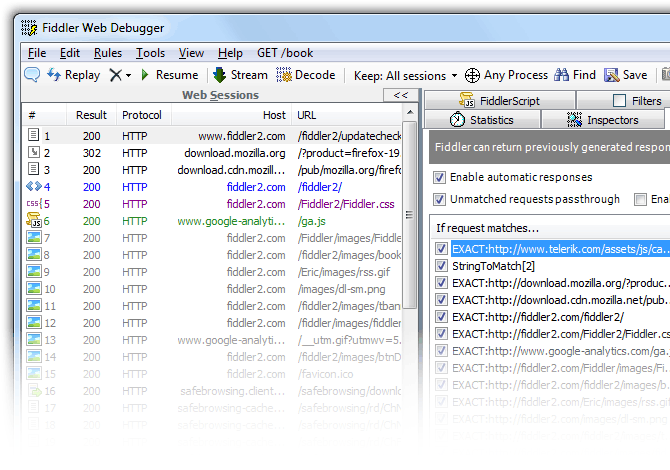Toggle Unmatched requests passthrough checkbox
Image resolution: width=670 pixels, height=470 pixels.
click(x=439, y=199)
